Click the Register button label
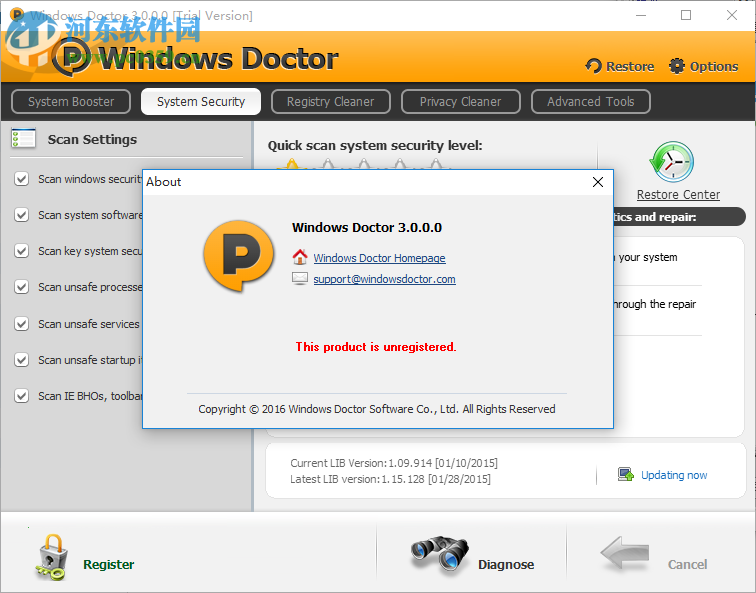756x593 pixels. point(108,564)
